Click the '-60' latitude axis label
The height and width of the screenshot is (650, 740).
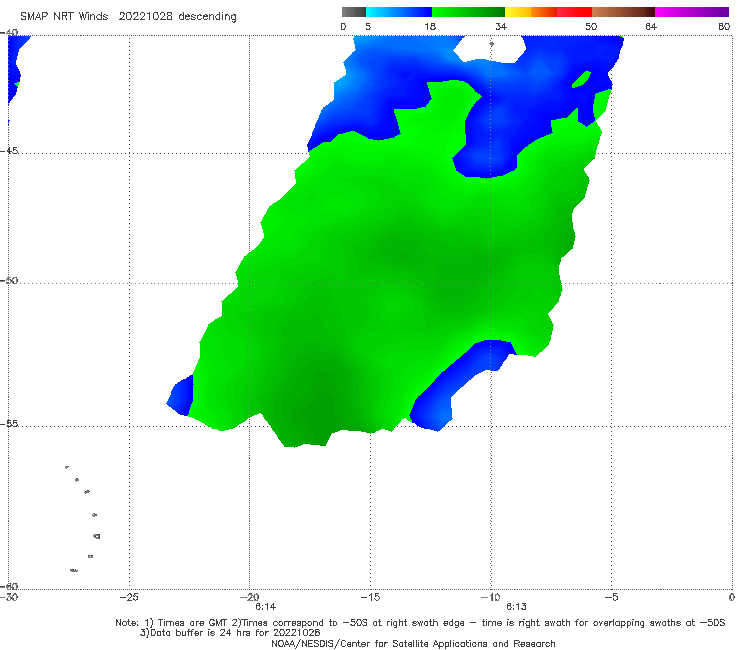9,586
